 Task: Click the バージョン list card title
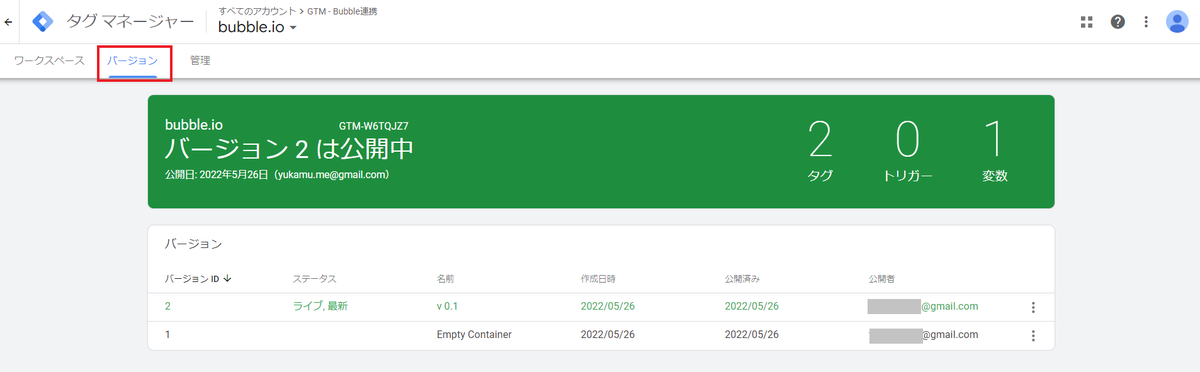tap(193, 243)
